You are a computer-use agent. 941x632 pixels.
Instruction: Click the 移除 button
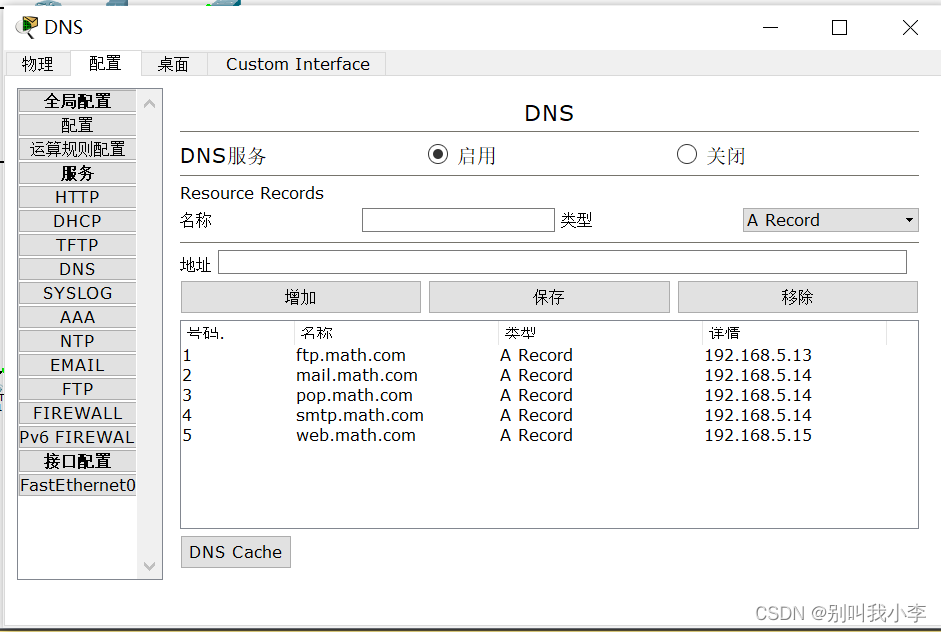tap(798, 297)
